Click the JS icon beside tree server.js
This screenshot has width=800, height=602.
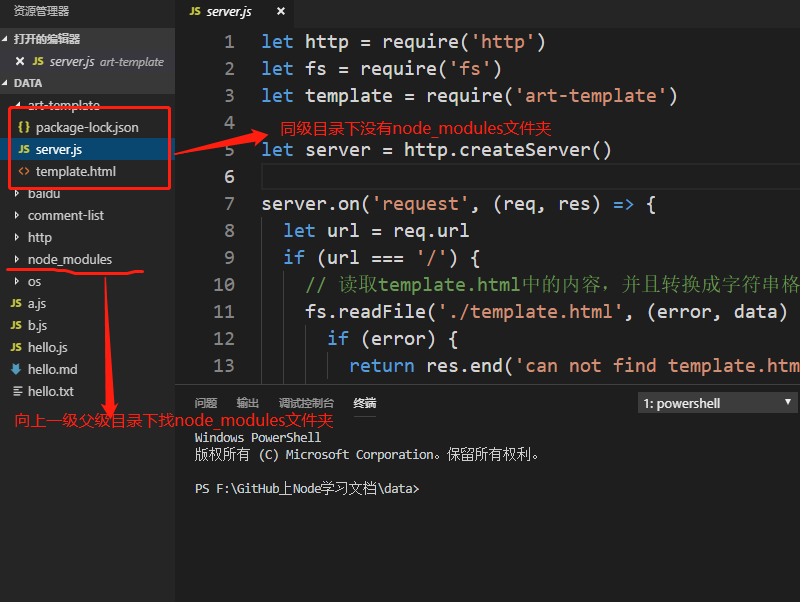point(24,149)
